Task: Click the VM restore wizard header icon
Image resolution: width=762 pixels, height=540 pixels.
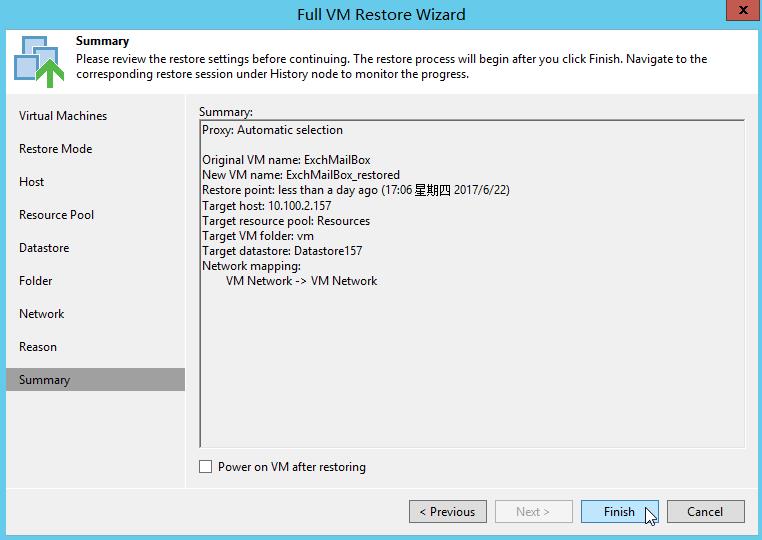Action: (39, 61)
